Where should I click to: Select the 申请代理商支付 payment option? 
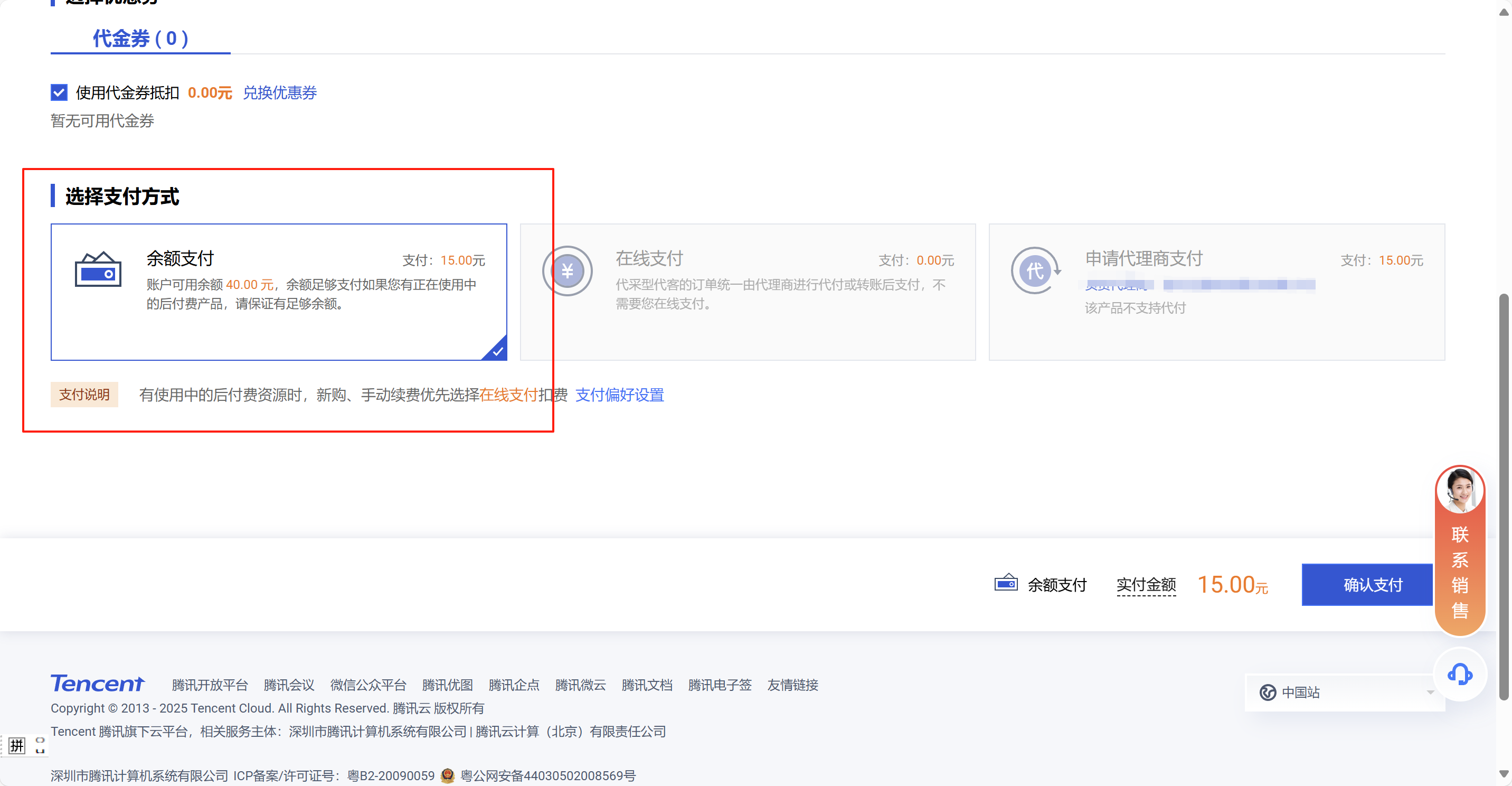[1217, 292]
